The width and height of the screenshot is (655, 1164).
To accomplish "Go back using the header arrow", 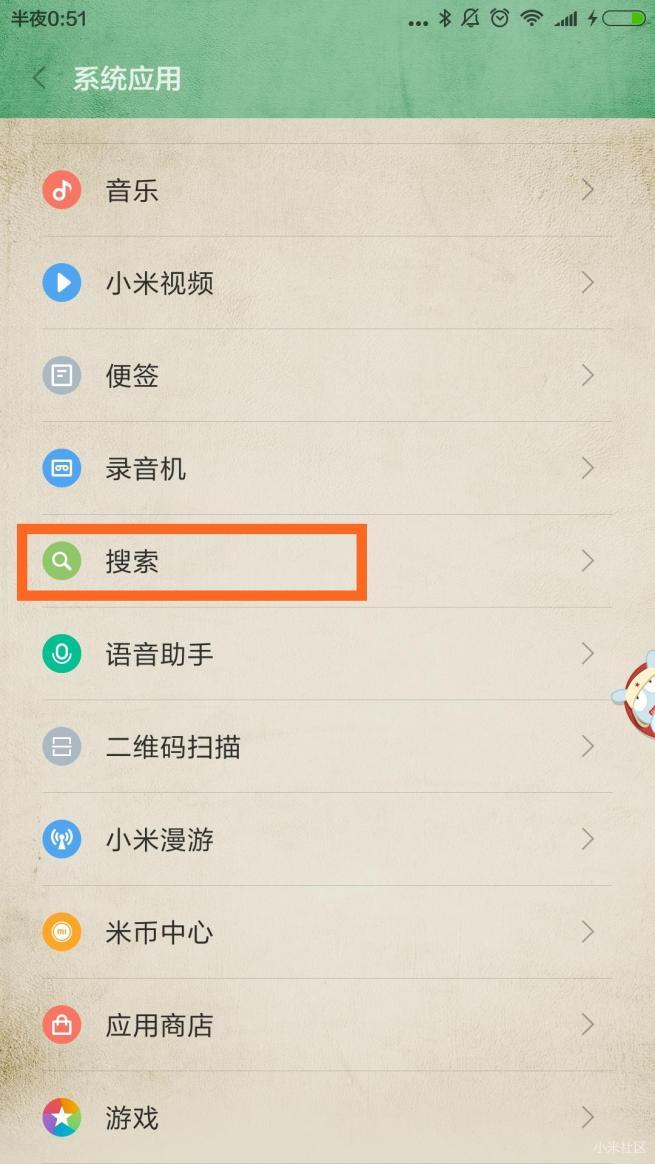I will (x=39, y=79).
